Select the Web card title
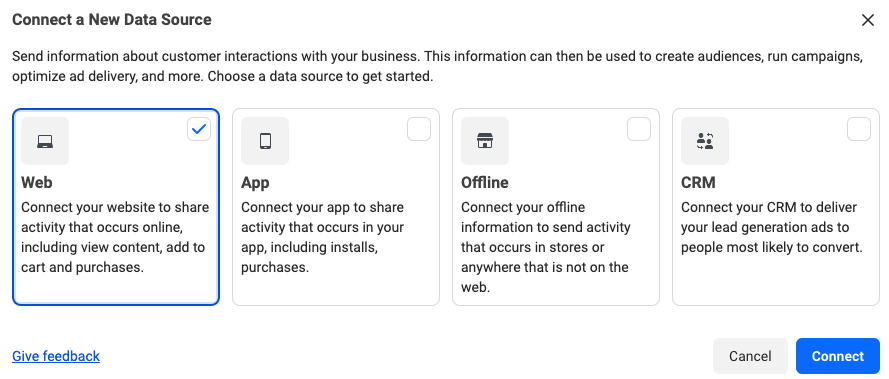Screen dimensions: 889x379 click(x=37, y=183)
